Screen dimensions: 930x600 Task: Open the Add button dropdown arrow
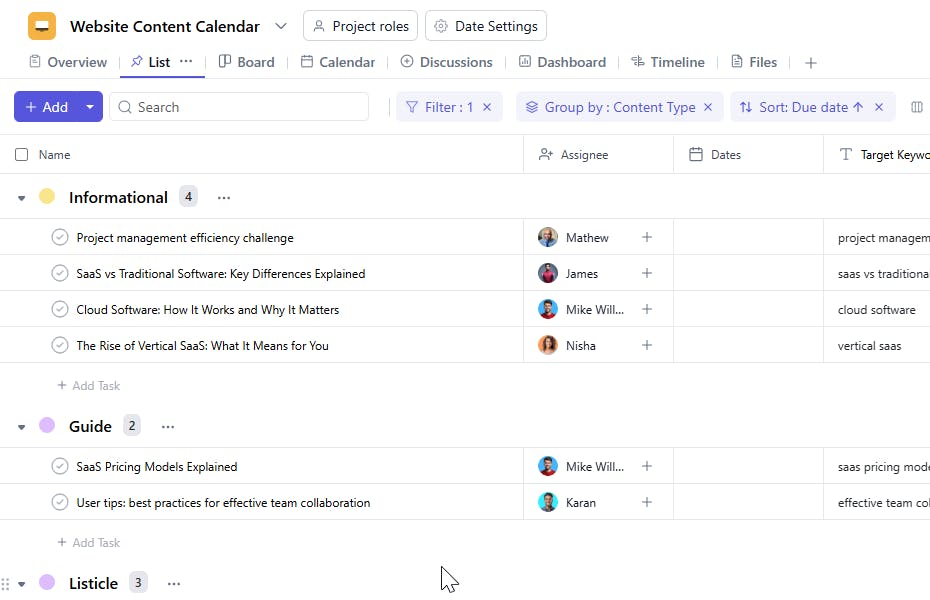(90, 107)
